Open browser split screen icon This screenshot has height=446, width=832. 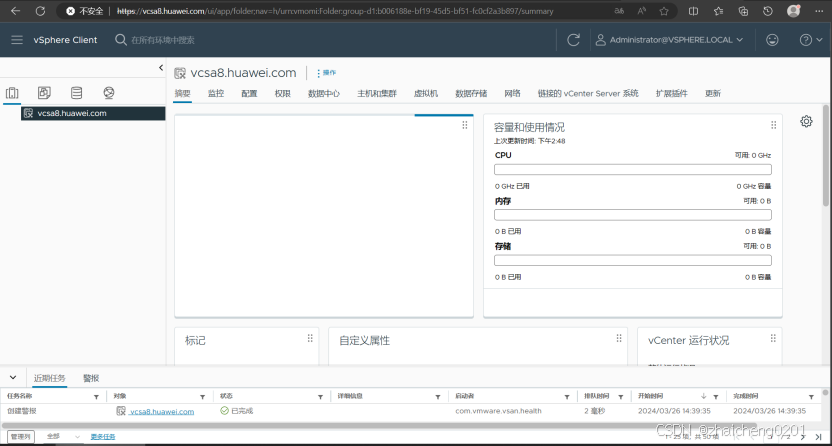click(693, 11)
